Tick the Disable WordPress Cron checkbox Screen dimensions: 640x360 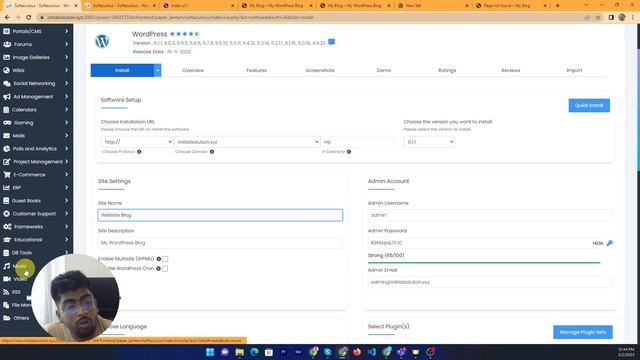[x=165, y=269]
